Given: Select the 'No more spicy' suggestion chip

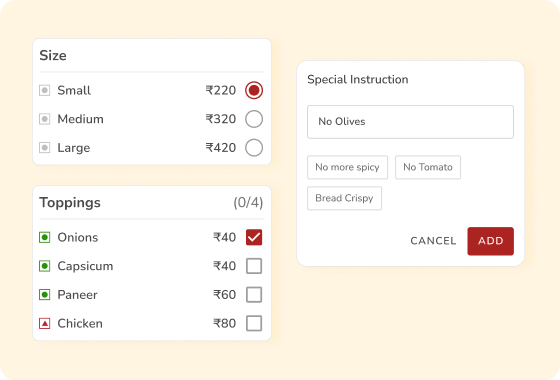Looking at the screenshot, I should (x=348, y=167).
